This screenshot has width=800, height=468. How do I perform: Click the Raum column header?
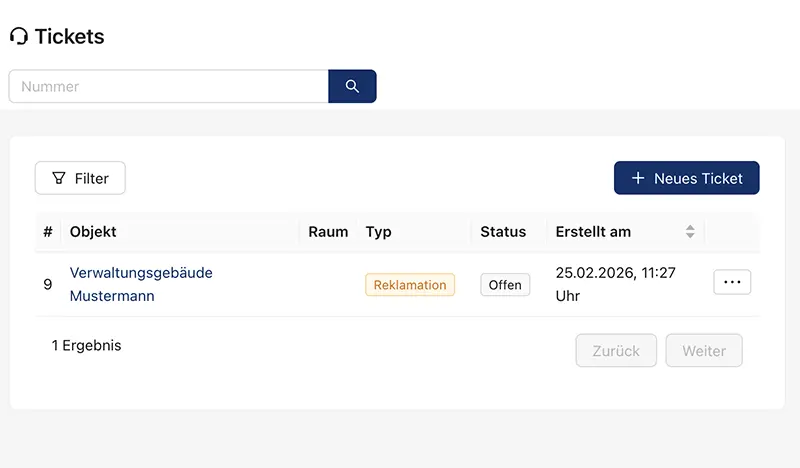coord(328,232)
